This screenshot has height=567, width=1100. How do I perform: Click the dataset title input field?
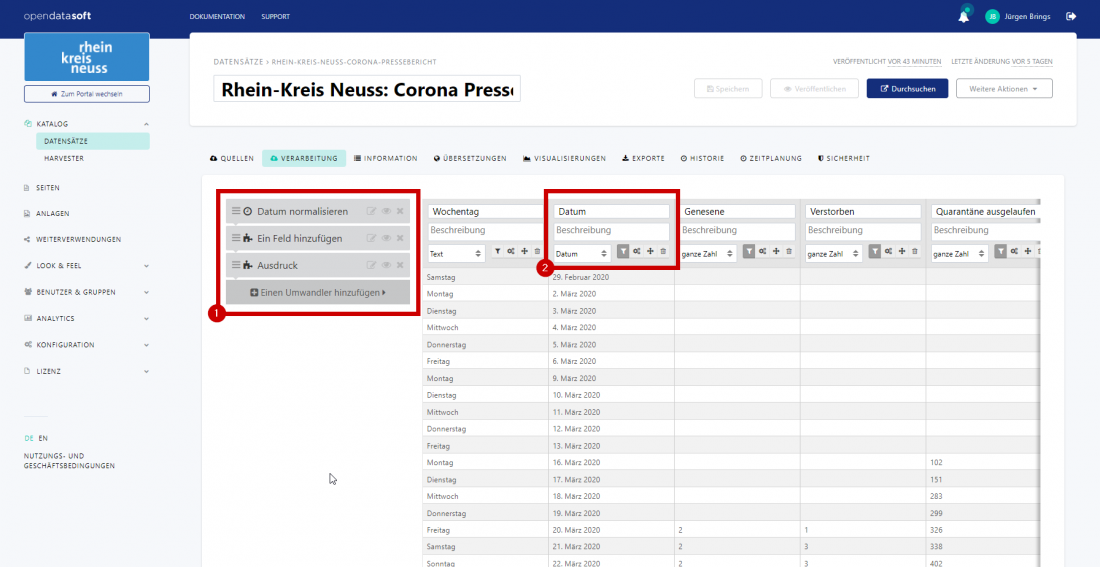[x=367, y=89]
